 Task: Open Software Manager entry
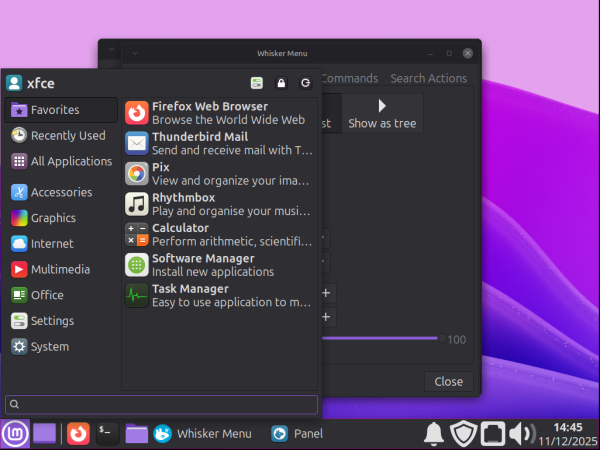tap(219, 265)
